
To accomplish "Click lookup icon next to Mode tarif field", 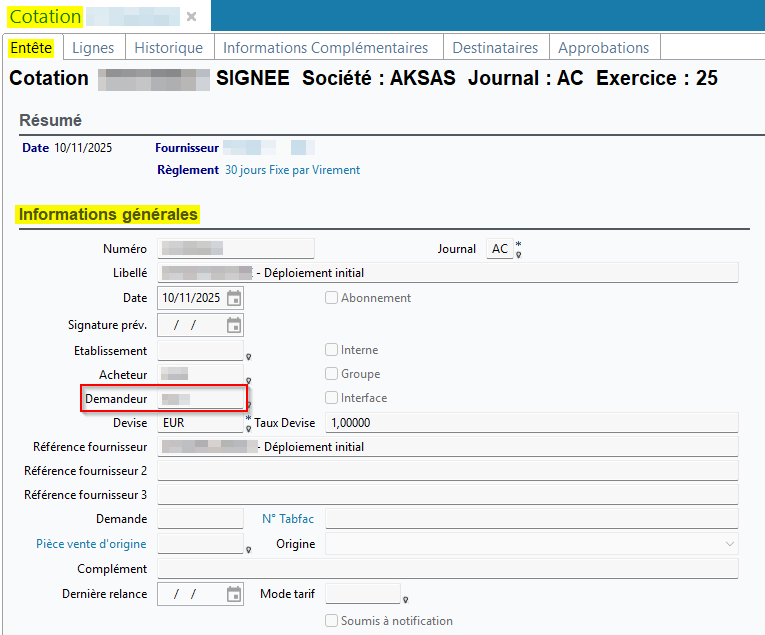I will pos(406,600).
